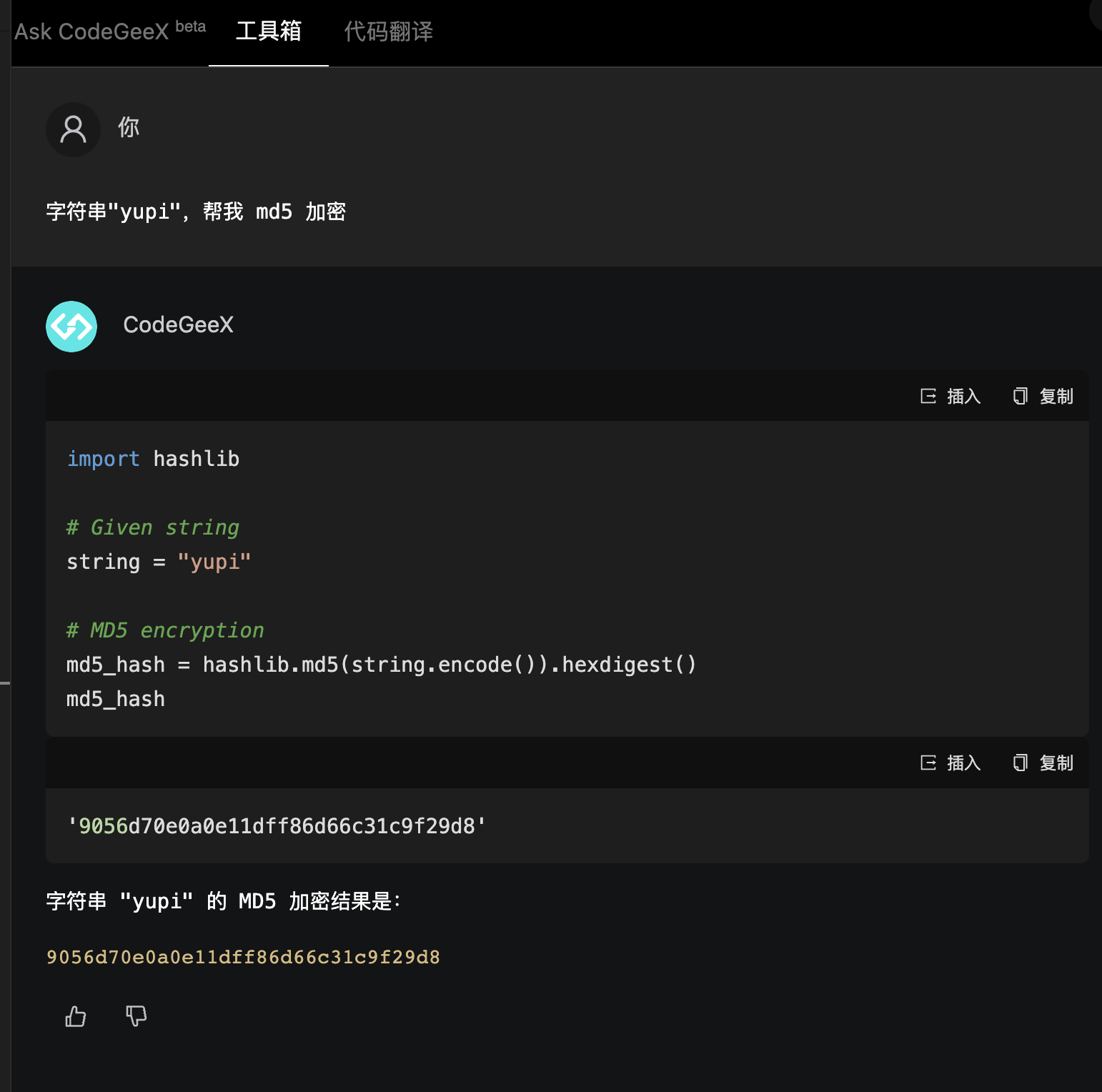
Task: Click the thumbs down feedback icon
Action: [136, 1016]
